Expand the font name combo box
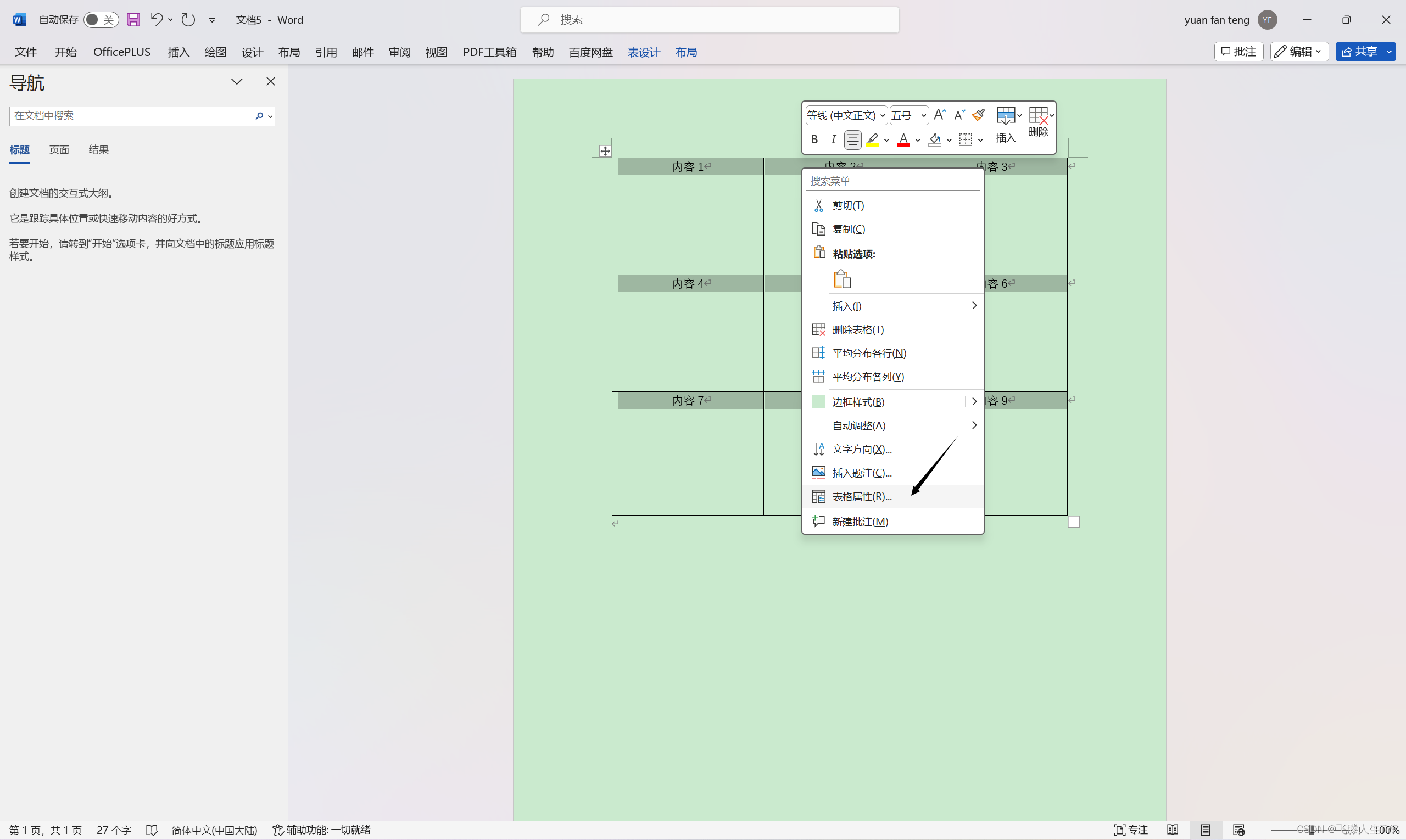This screenshot has height=840, width=1406. point(882,115)
